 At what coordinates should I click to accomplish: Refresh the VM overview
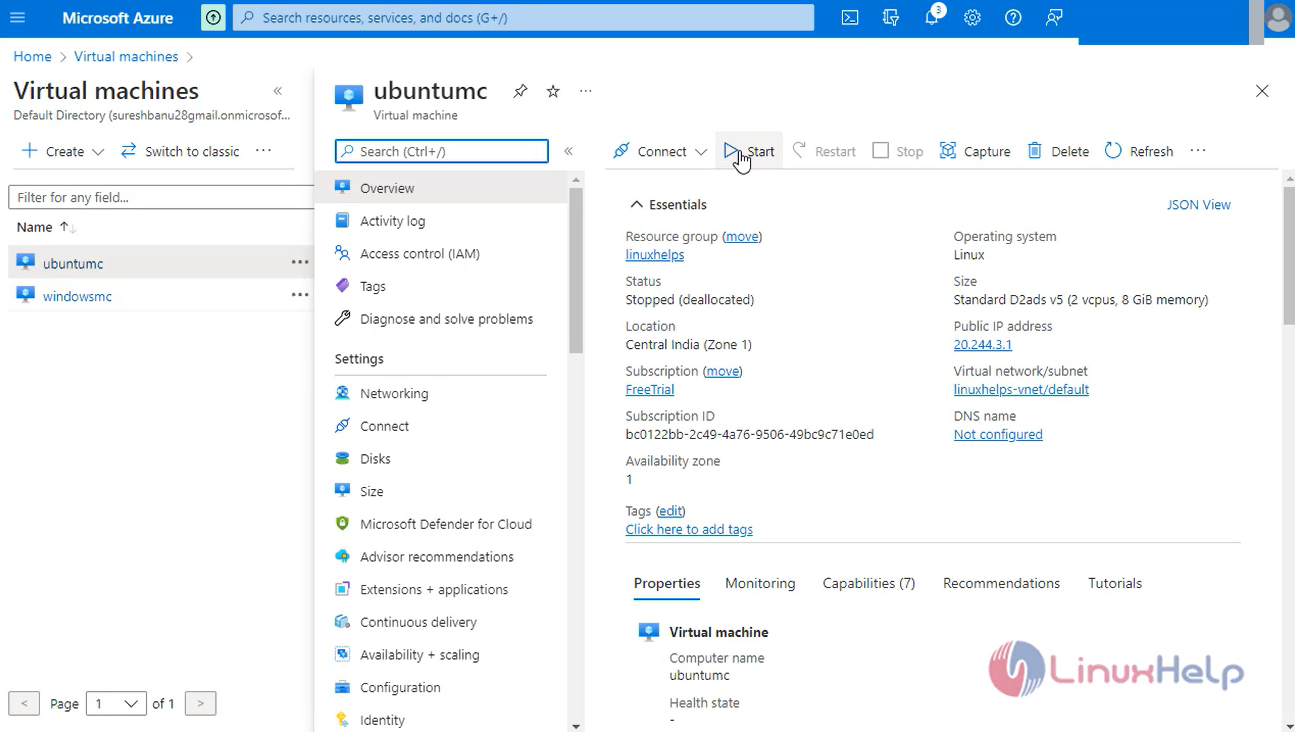click(x=1139, y=151)
